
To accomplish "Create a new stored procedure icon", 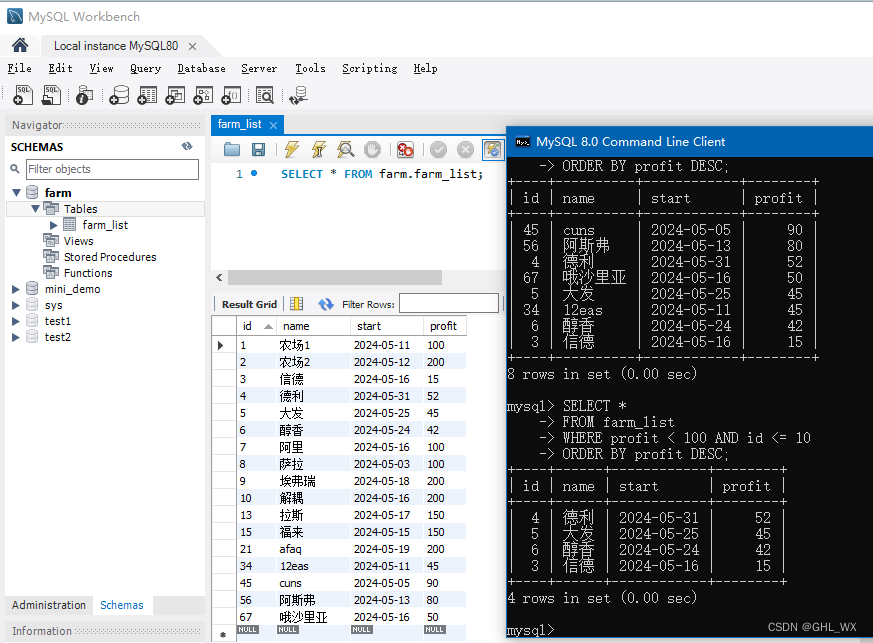I will click(203, 95).
